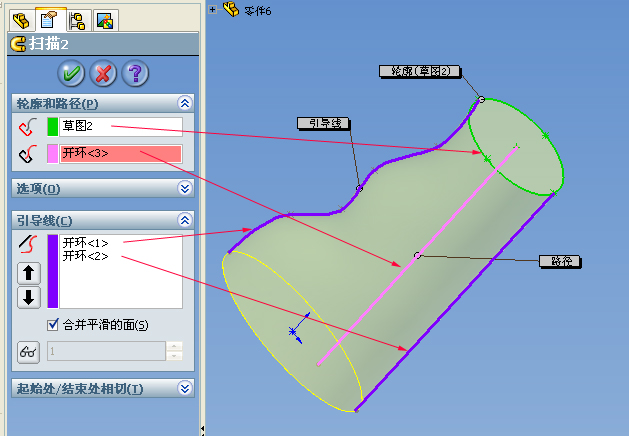Click the guide curves icon
The width and height of the screenshot is (629, 436).
click(x=28, y=244)
